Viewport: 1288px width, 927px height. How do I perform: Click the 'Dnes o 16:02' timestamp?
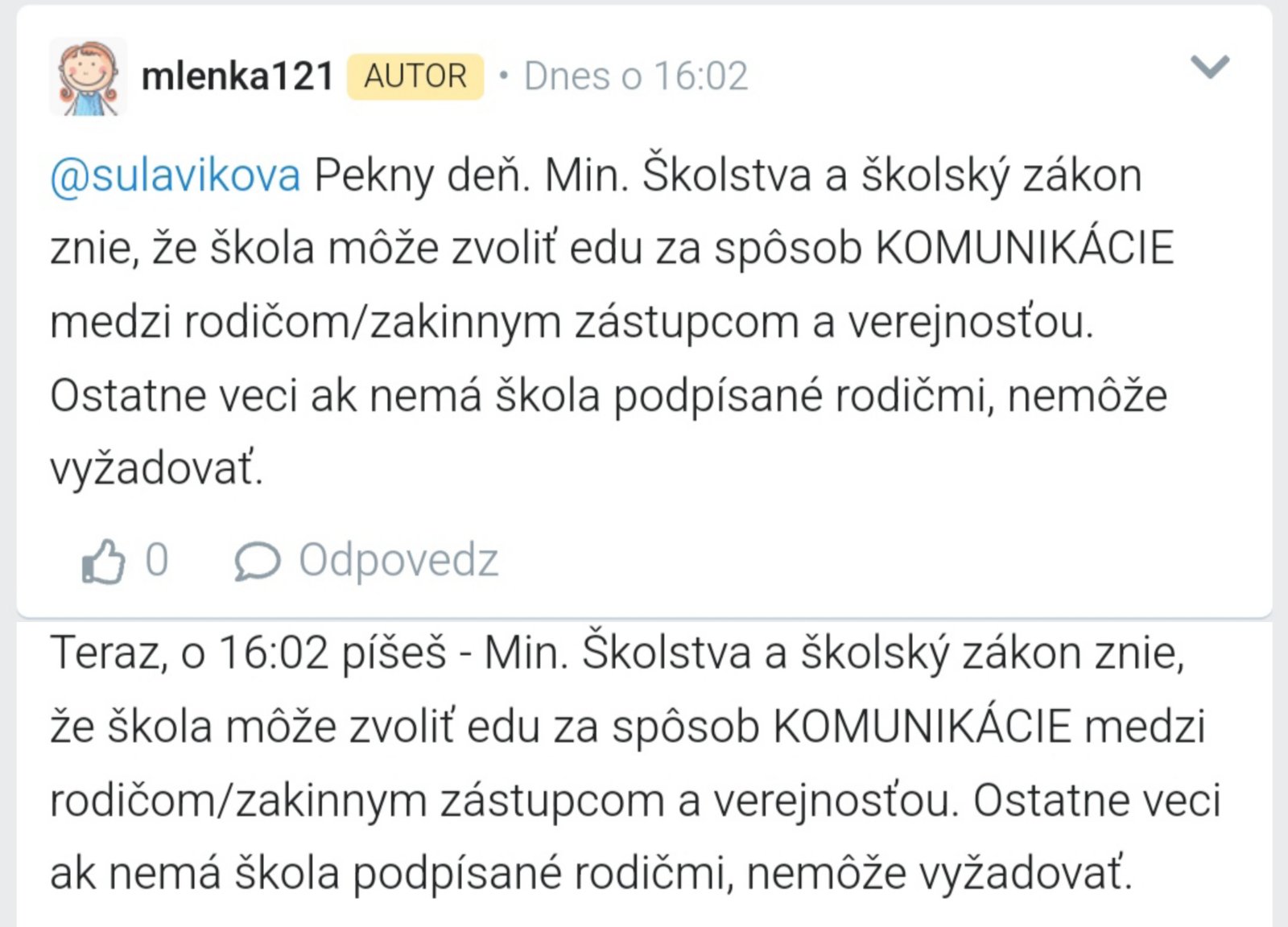tap(636, 76)
